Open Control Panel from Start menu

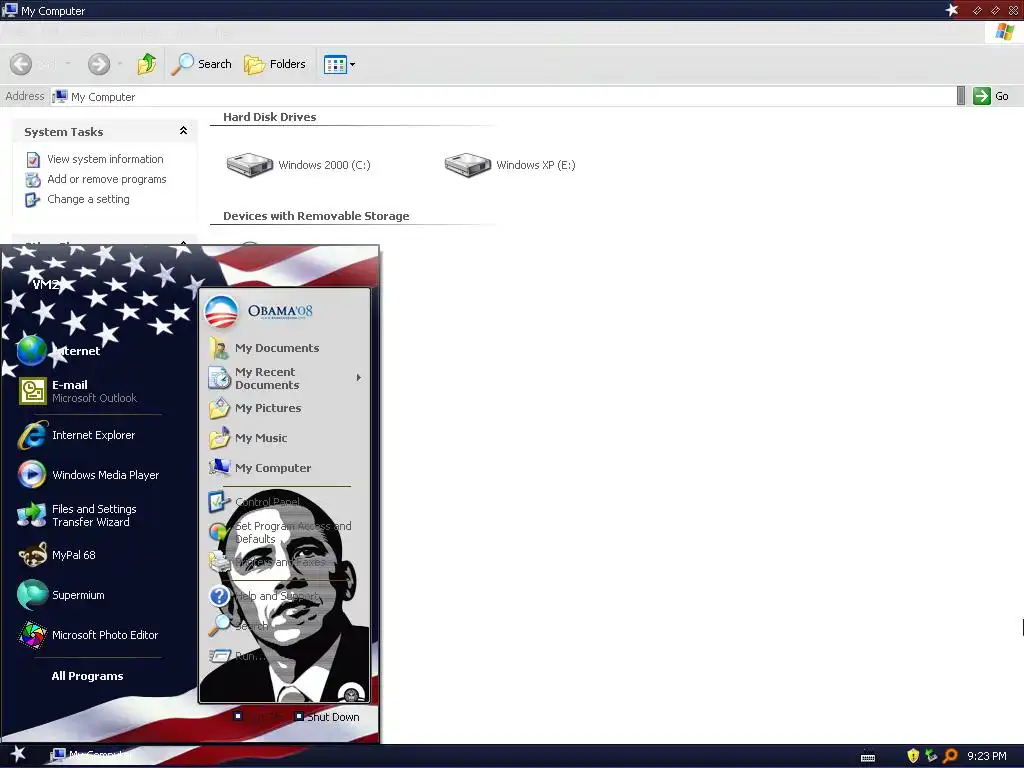[x=255, y=502]
